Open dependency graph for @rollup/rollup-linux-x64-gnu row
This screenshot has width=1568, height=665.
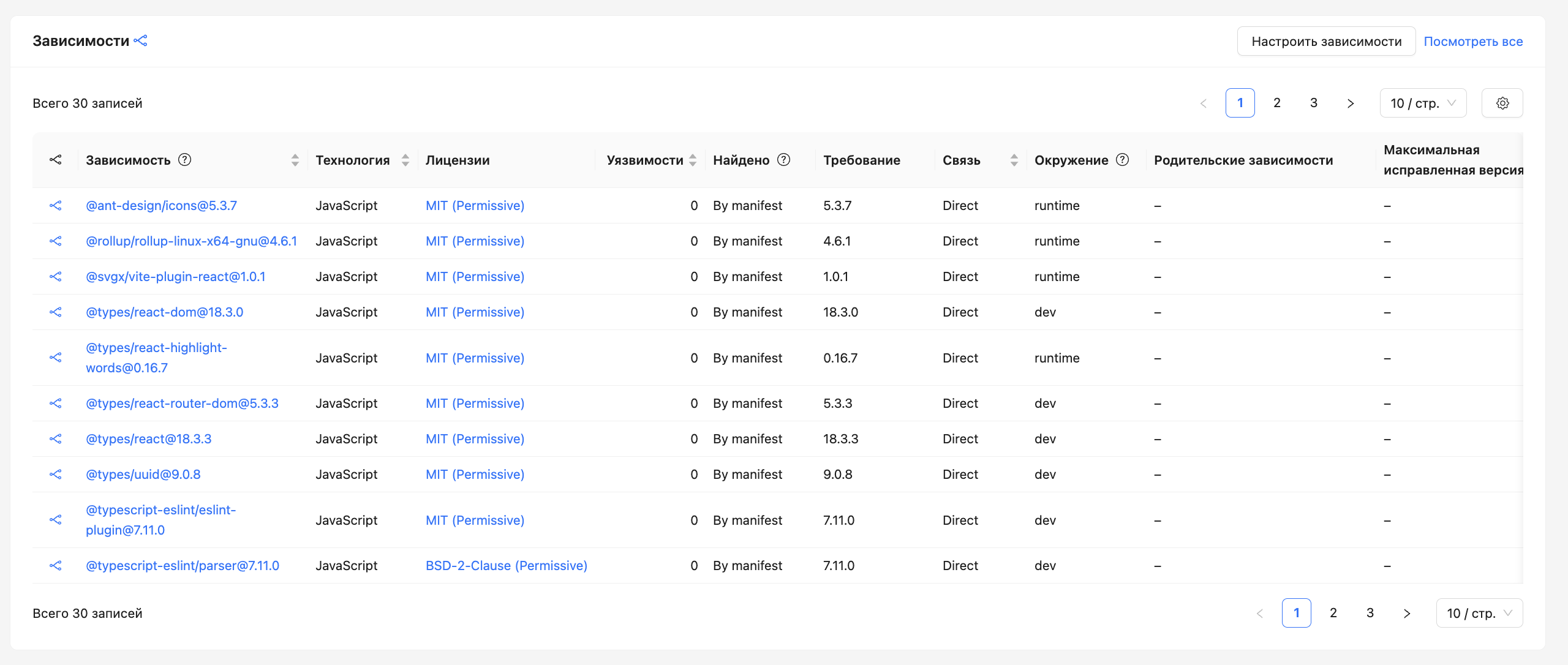(56, 241)
